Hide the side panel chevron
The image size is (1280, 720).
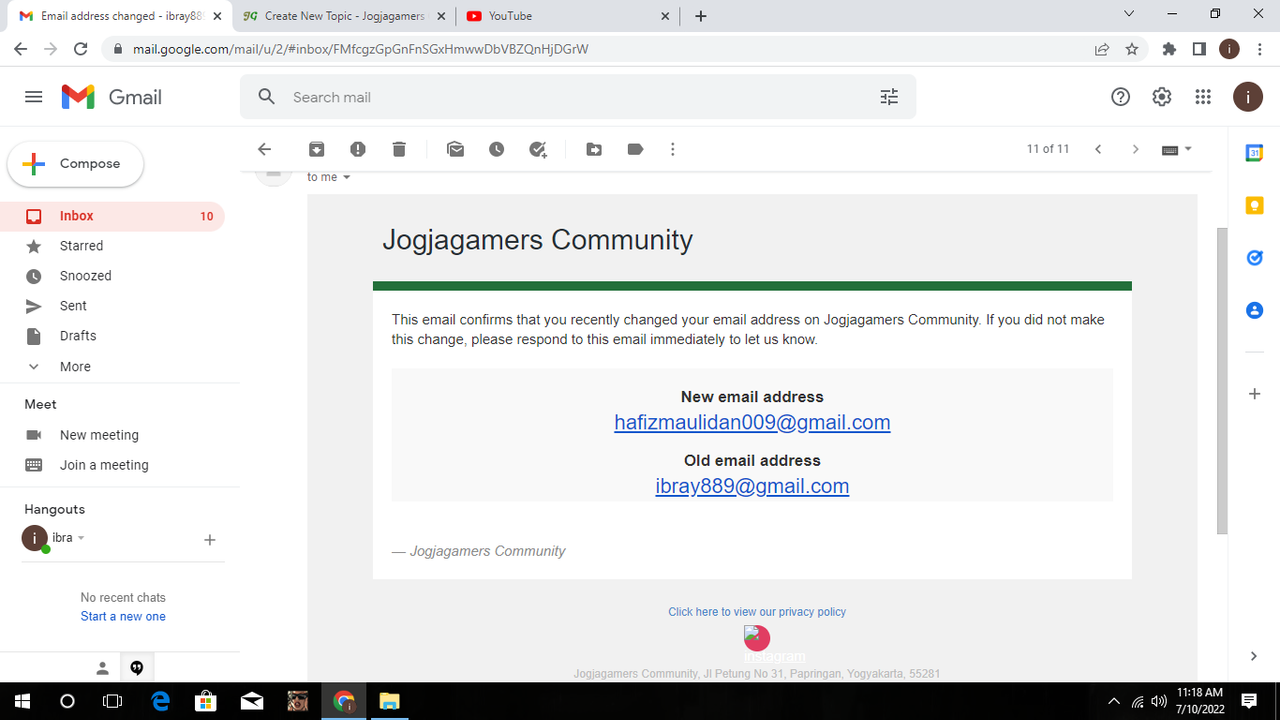point(1254,656)
